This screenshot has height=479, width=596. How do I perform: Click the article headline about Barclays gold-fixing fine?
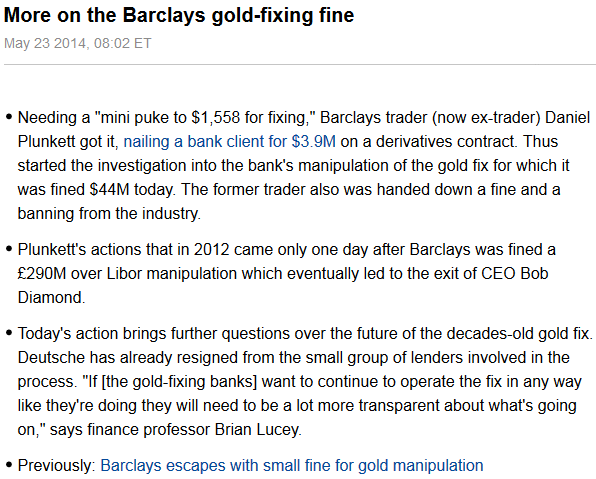179,16
